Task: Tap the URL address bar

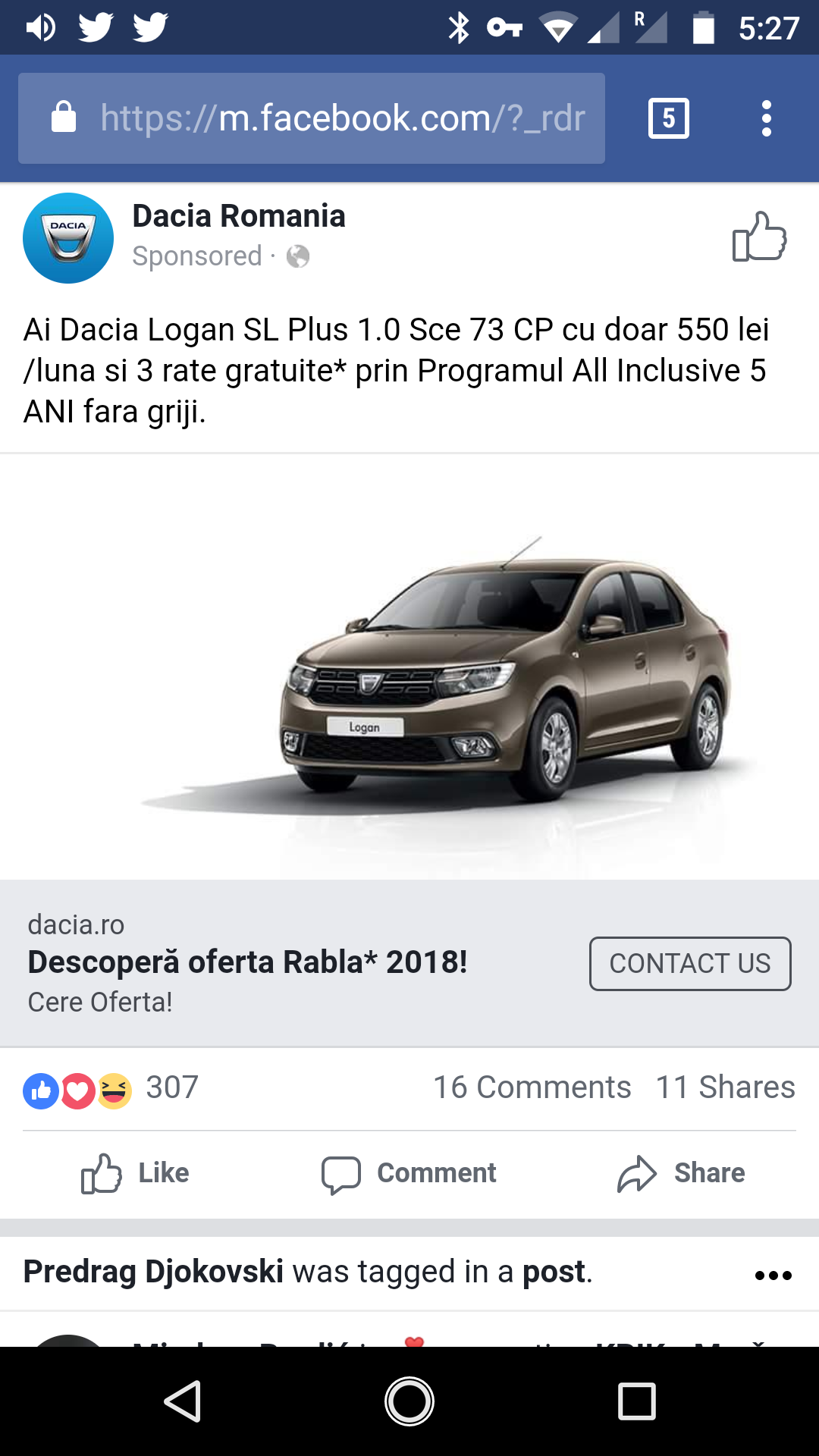Action: 312,118
